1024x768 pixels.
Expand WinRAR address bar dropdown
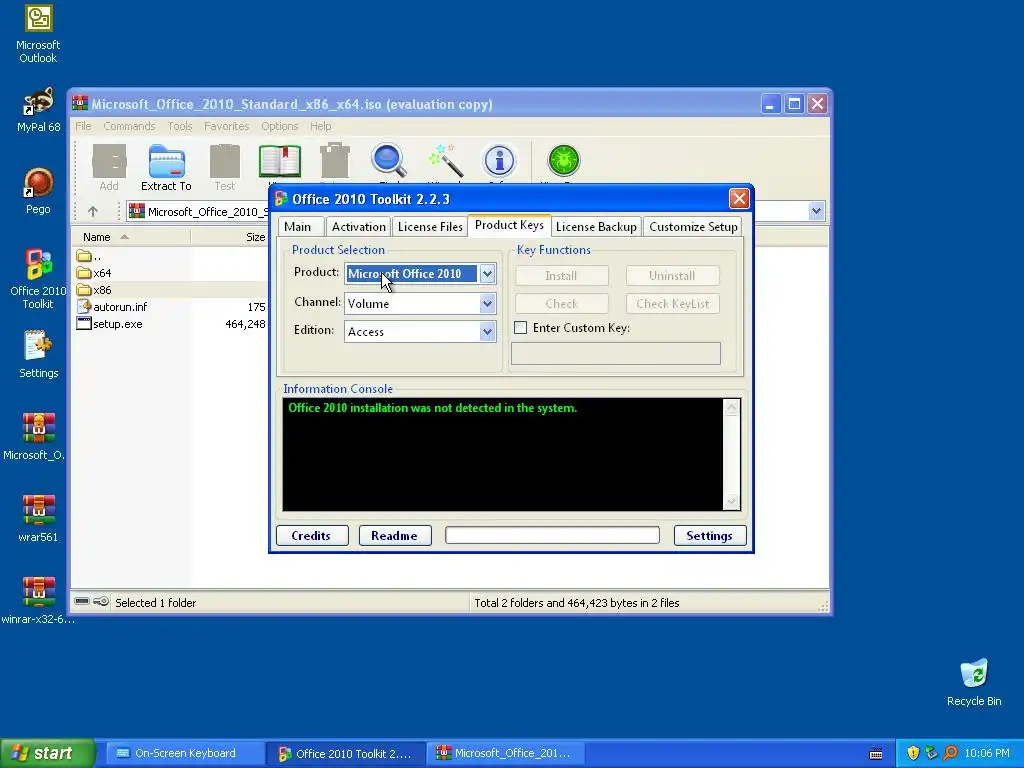point(816,211)
